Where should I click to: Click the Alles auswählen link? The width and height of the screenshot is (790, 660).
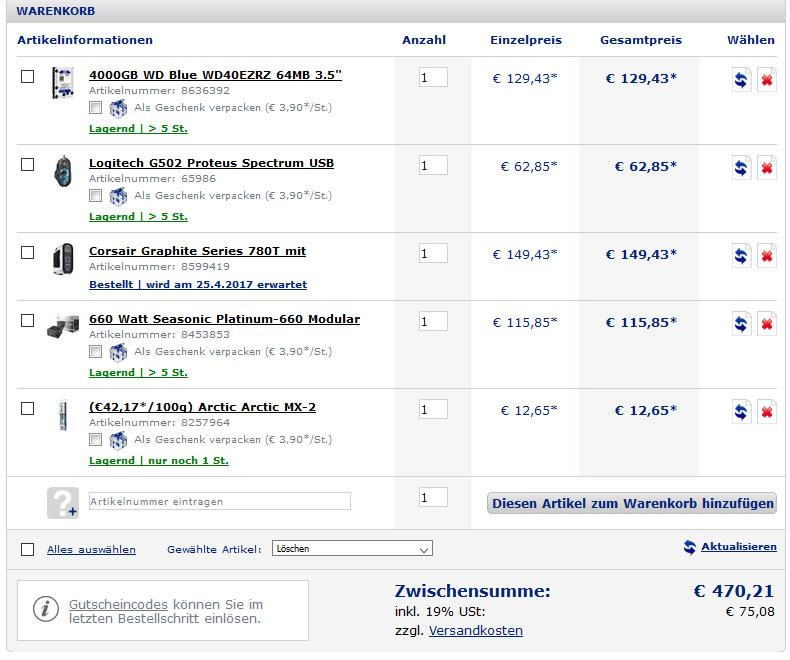click(x=91, y=550)
